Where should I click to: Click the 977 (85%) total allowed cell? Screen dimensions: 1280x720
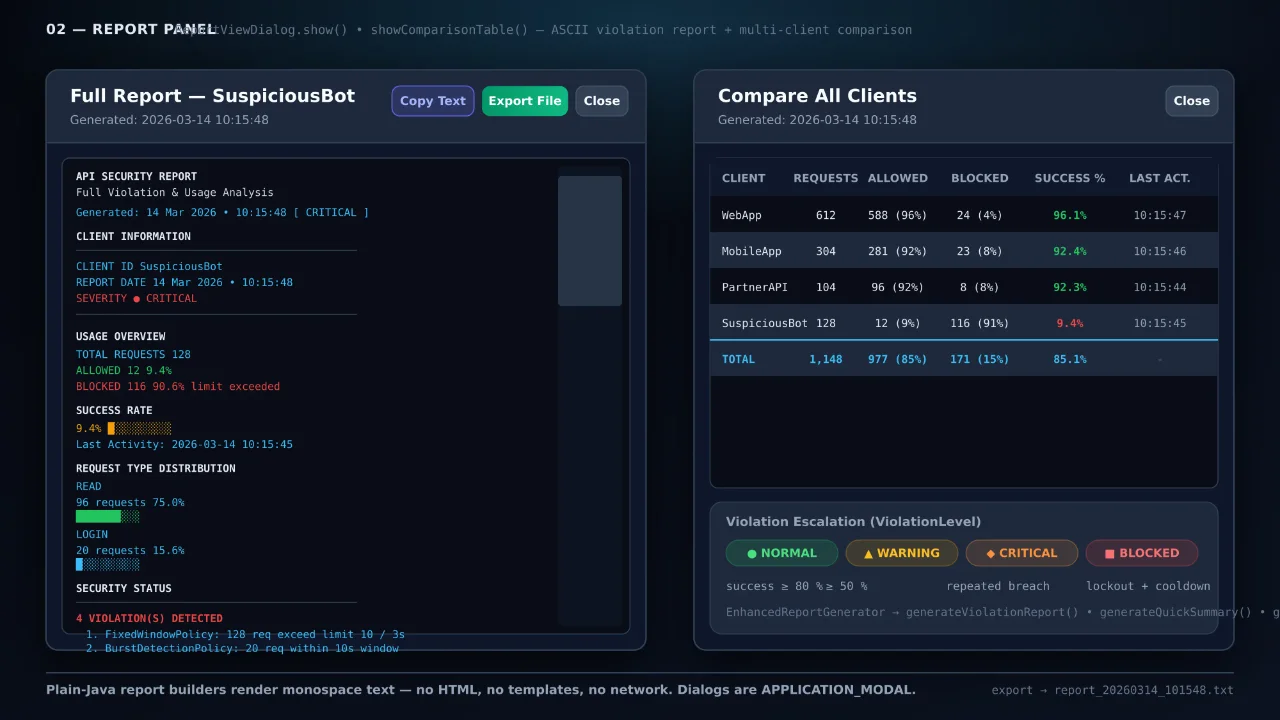pyautogui.click(x=898, y=359)
